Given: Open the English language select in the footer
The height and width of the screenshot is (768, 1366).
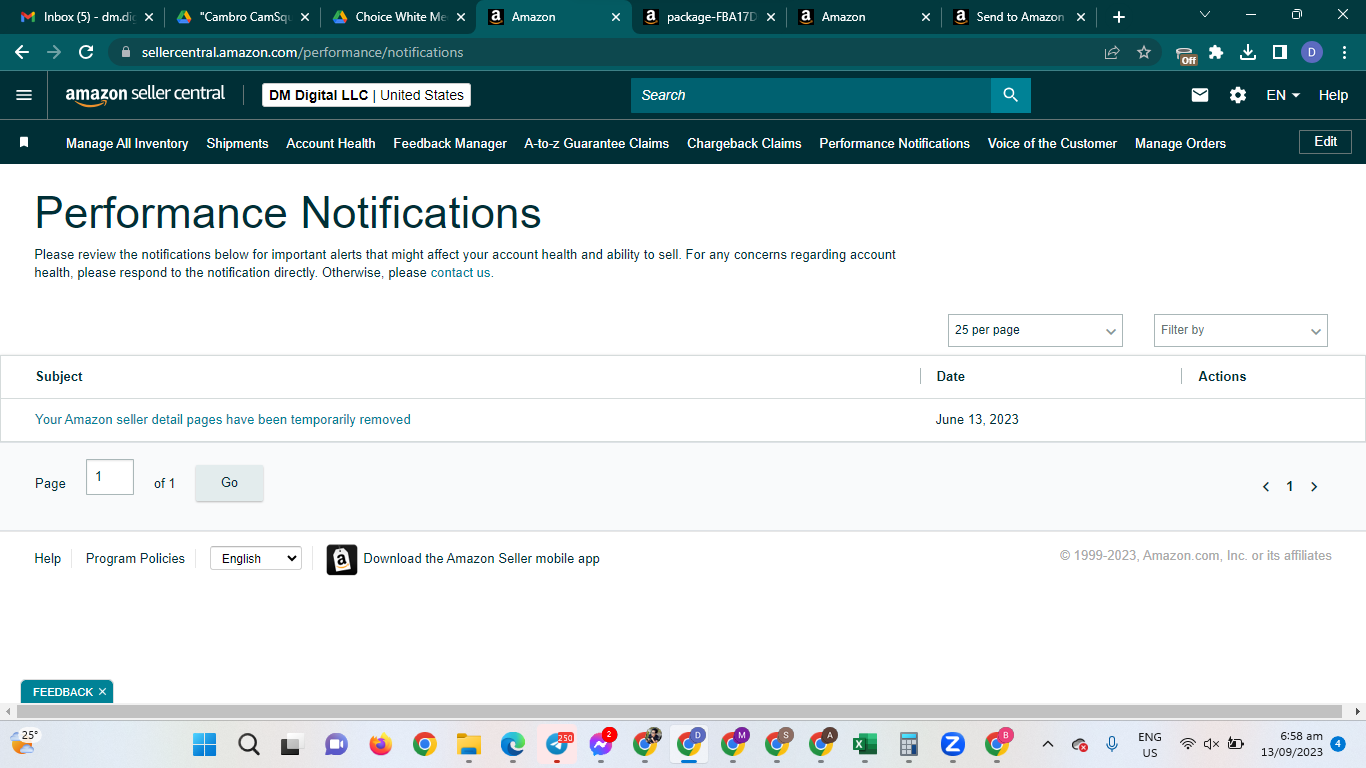Looking at the screenshot, I should click(256, 559).
